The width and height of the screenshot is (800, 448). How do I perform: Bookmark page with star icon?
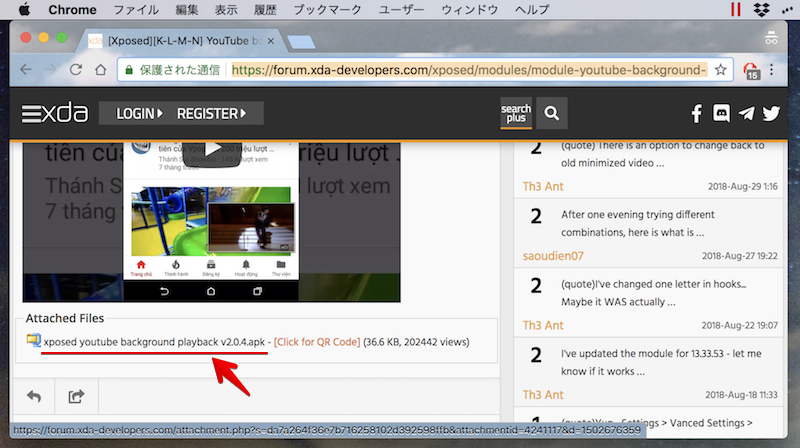(722, 71)
